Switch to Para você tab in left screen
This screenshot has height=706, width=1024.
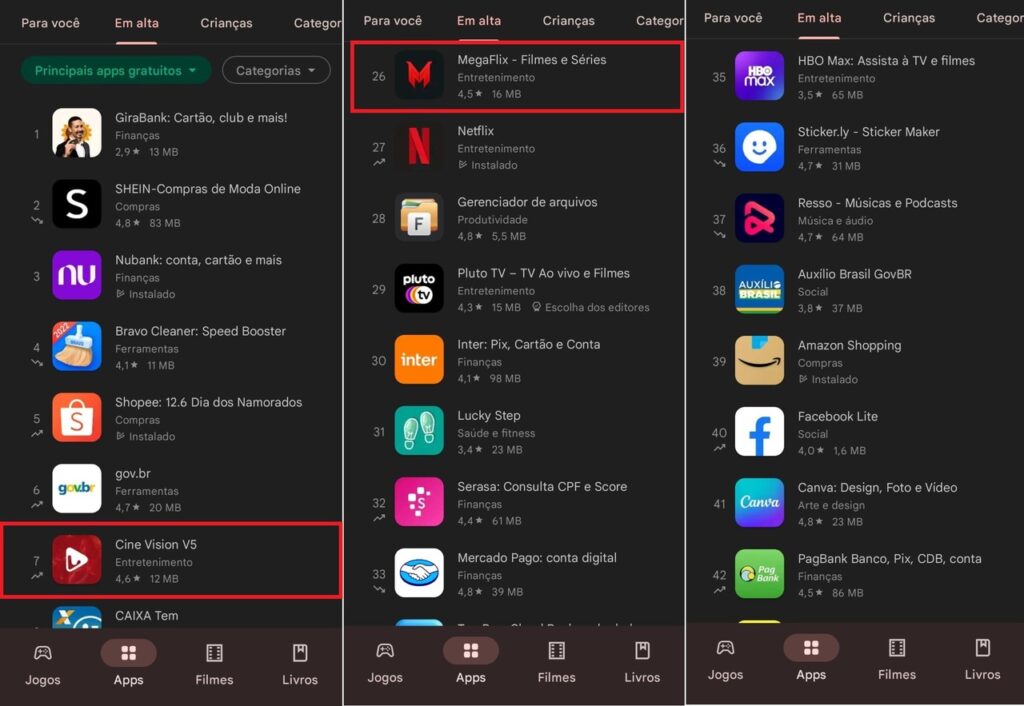[50, 23]
